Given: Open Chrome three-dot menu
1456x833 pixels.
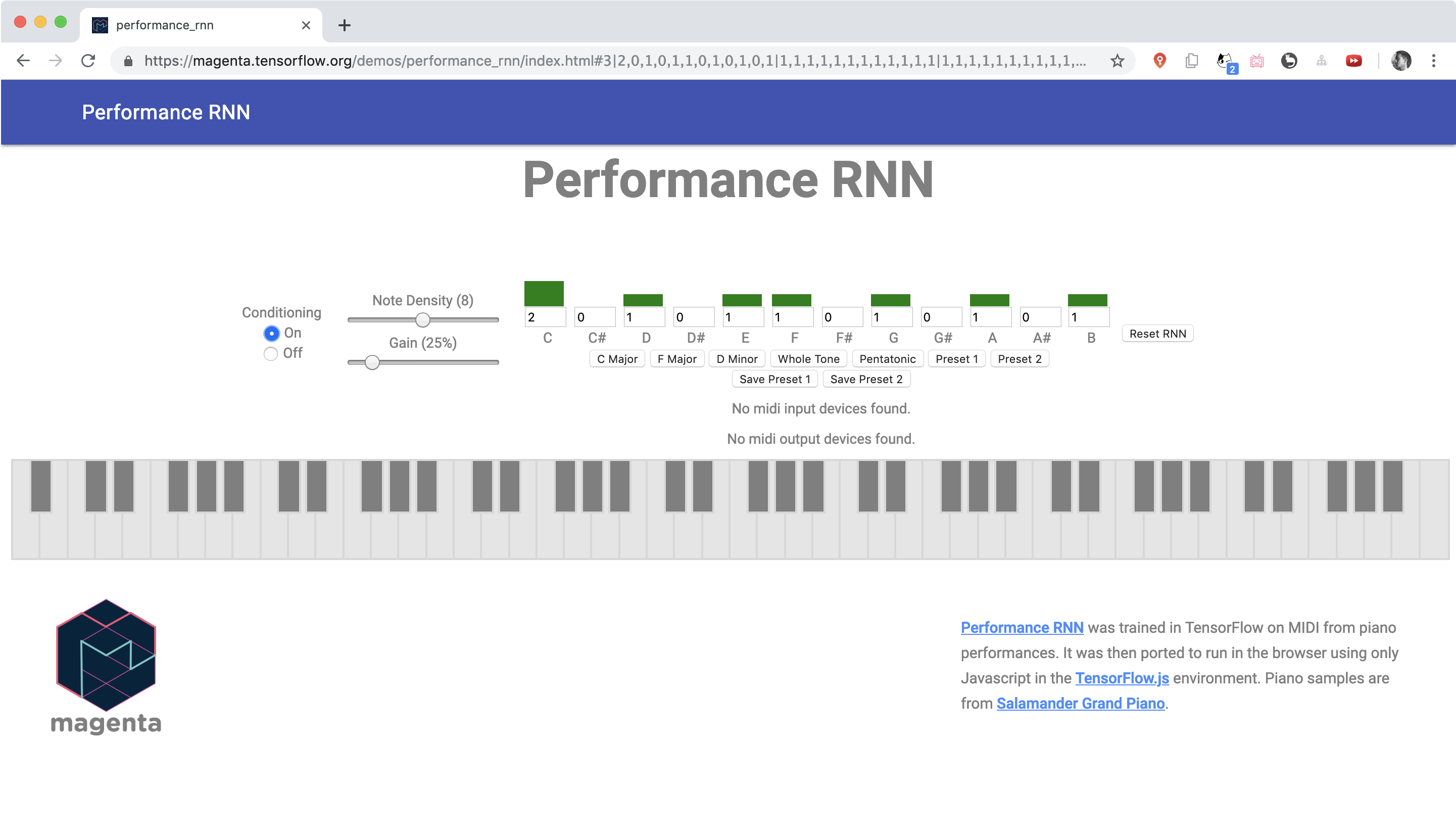Looking at the screenshot, I should [1433, 61].
